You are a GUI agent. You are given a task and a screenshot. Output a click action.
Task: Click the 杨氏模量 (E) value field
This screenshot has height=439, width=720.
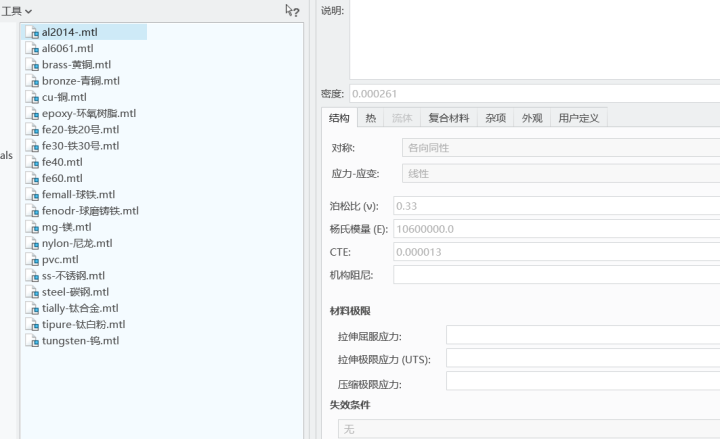555,229
